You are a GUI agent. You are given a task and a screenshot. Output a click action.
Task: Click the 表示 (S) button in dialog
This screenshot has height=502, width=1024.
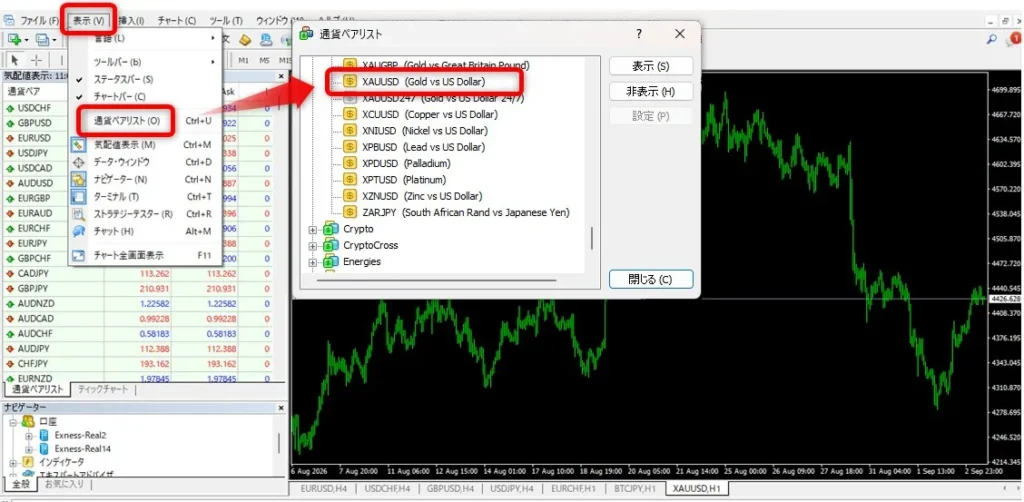pos(650,67)
